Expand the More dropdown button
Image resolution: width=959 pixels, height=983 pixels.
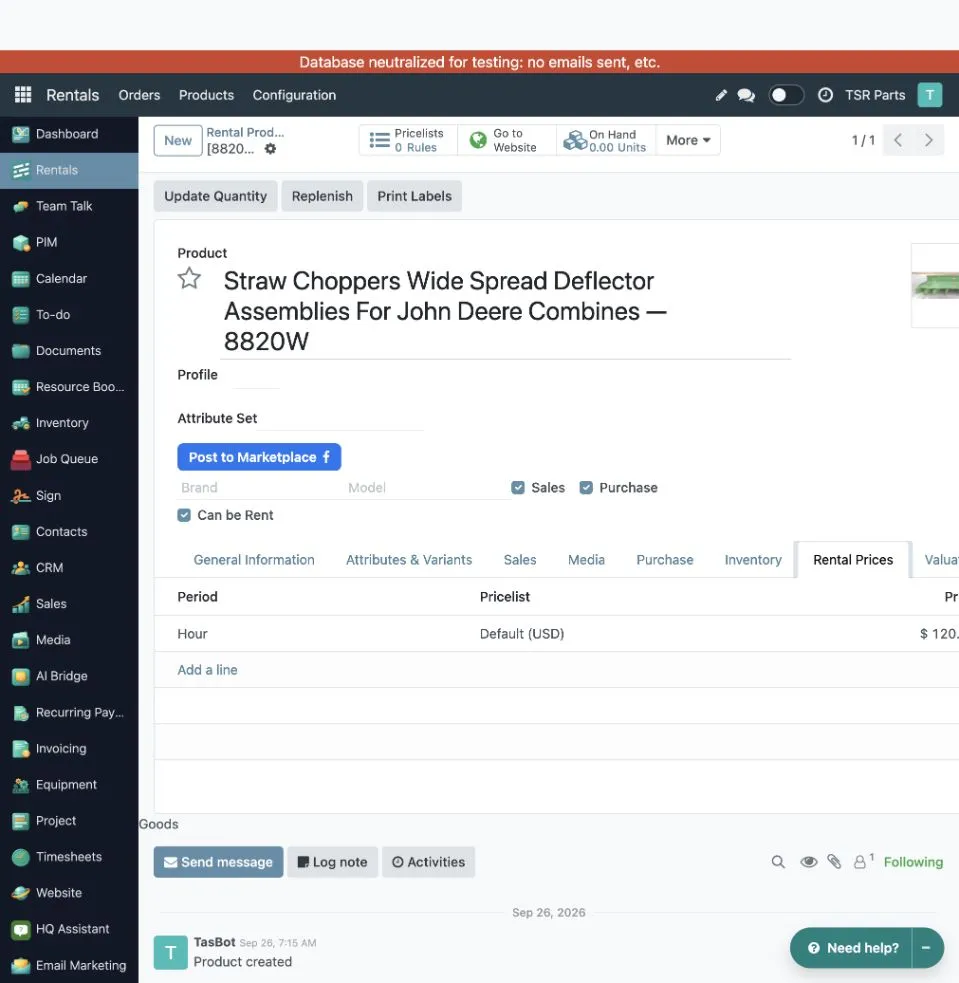pos(688,140)
